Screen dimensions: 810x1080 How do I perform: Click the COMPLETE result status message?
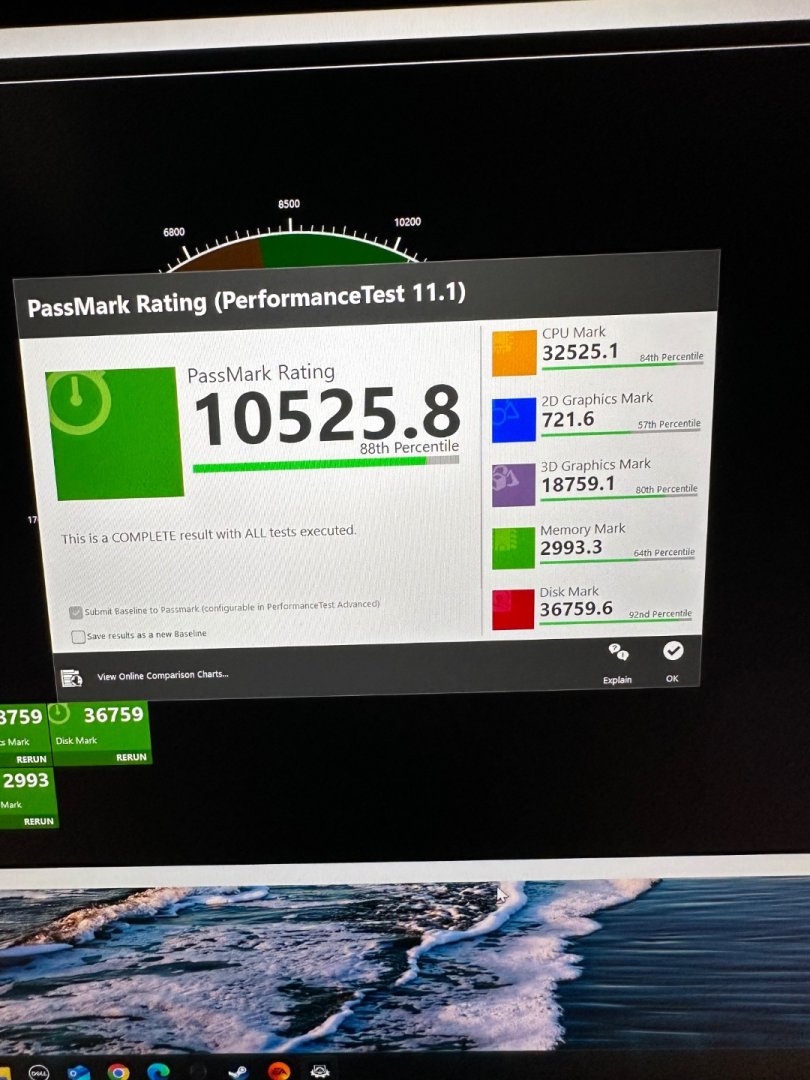209,534
